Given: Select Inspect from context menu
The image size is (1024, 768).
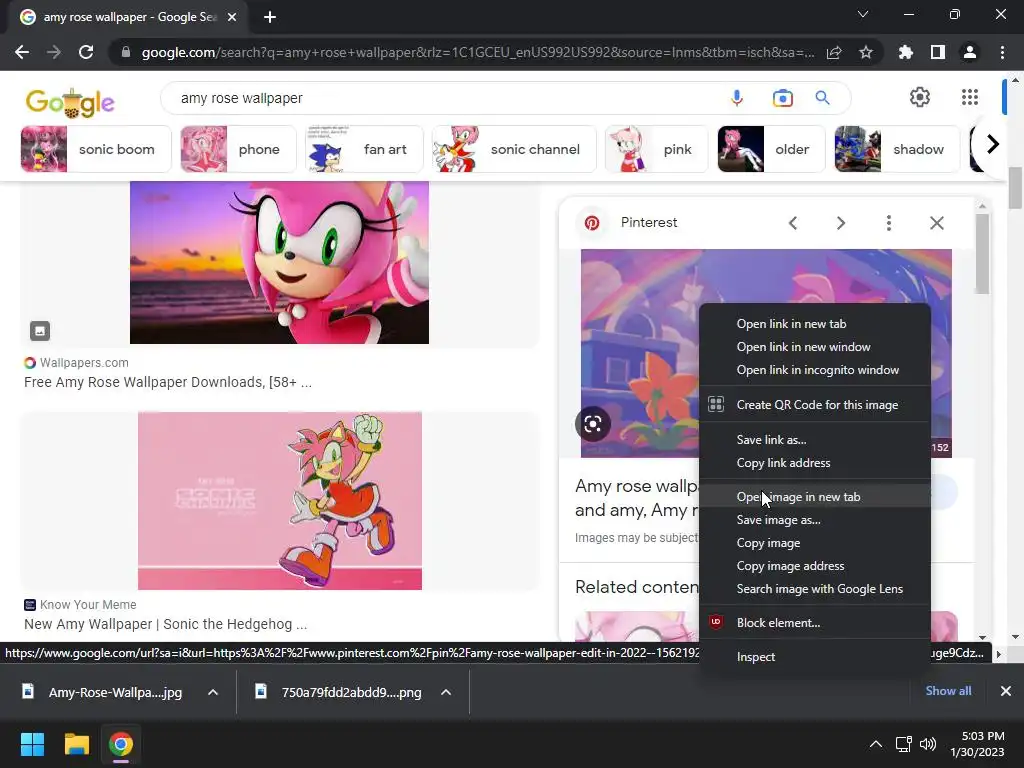Looking at the screenshot, I should 814,657.
